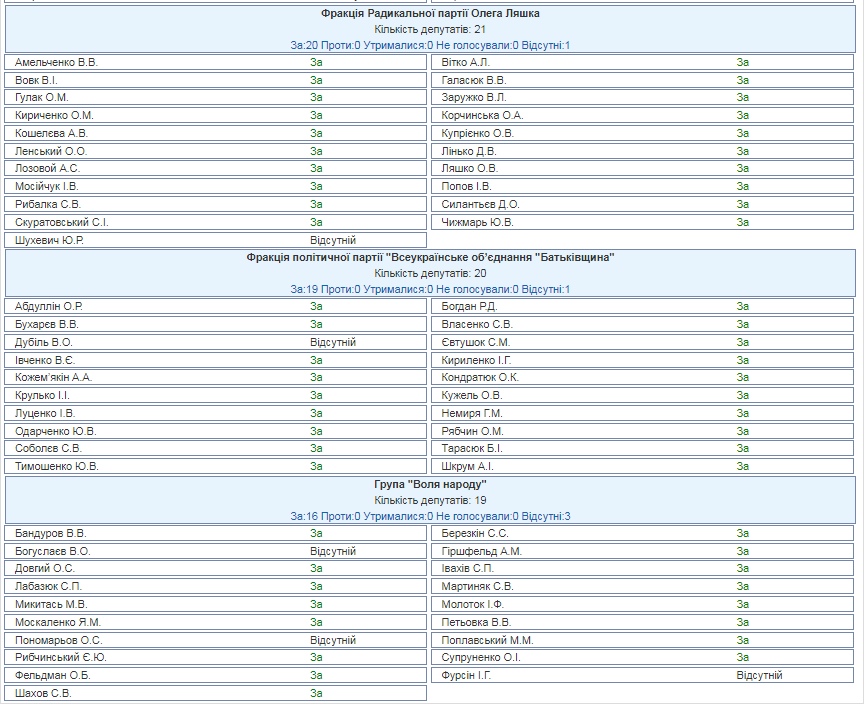Click deputy Корчинська О.А.

pos(482,116)
